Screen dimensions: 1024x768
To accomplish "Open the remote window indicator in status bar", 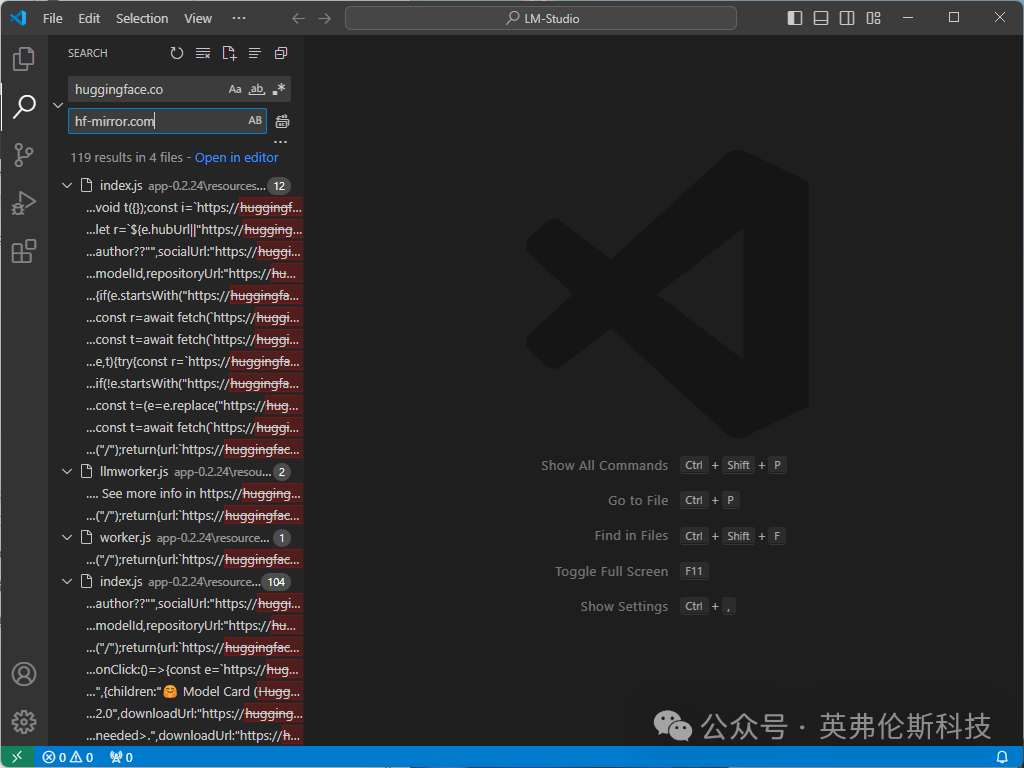I will click(x=17, y=757).
